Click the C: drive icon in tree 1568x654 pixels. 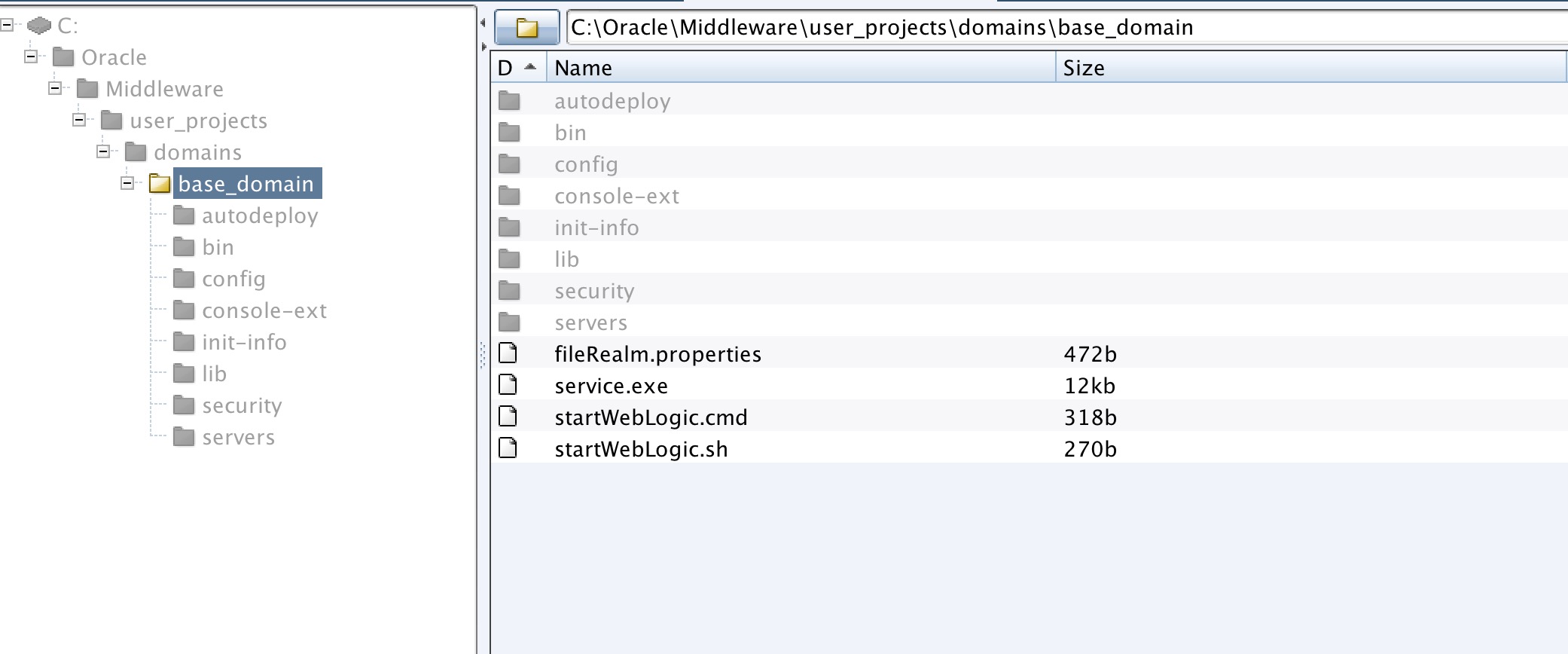pyautogui.click(x=39, y=26)
